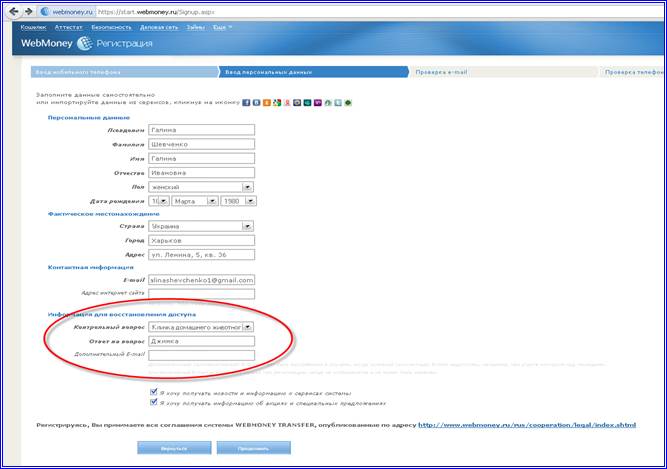
Task: Open the Аттестат menu item
Action: (68, 27)
